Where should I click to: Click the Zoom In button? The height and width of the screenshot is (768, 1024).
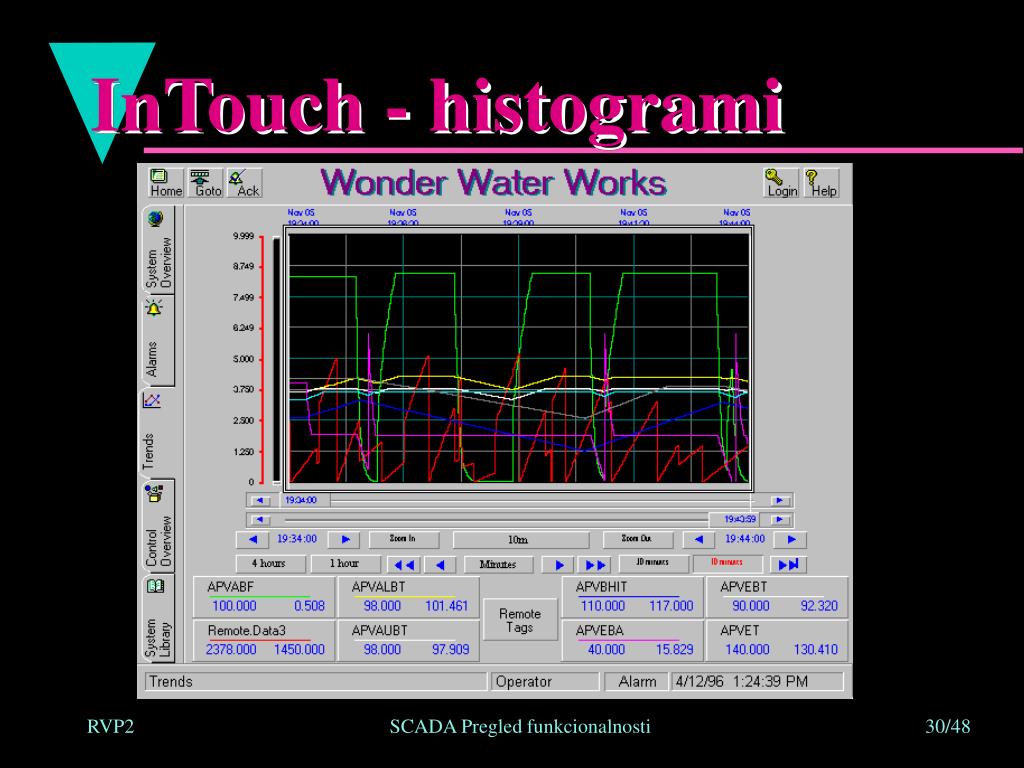point(402,539)
